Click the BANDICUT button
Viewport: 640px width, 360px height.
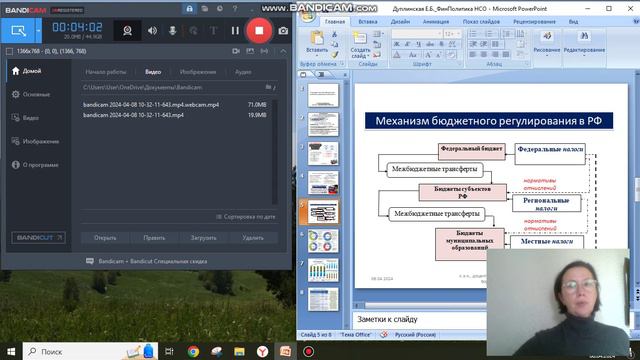(x=38, y=238)
